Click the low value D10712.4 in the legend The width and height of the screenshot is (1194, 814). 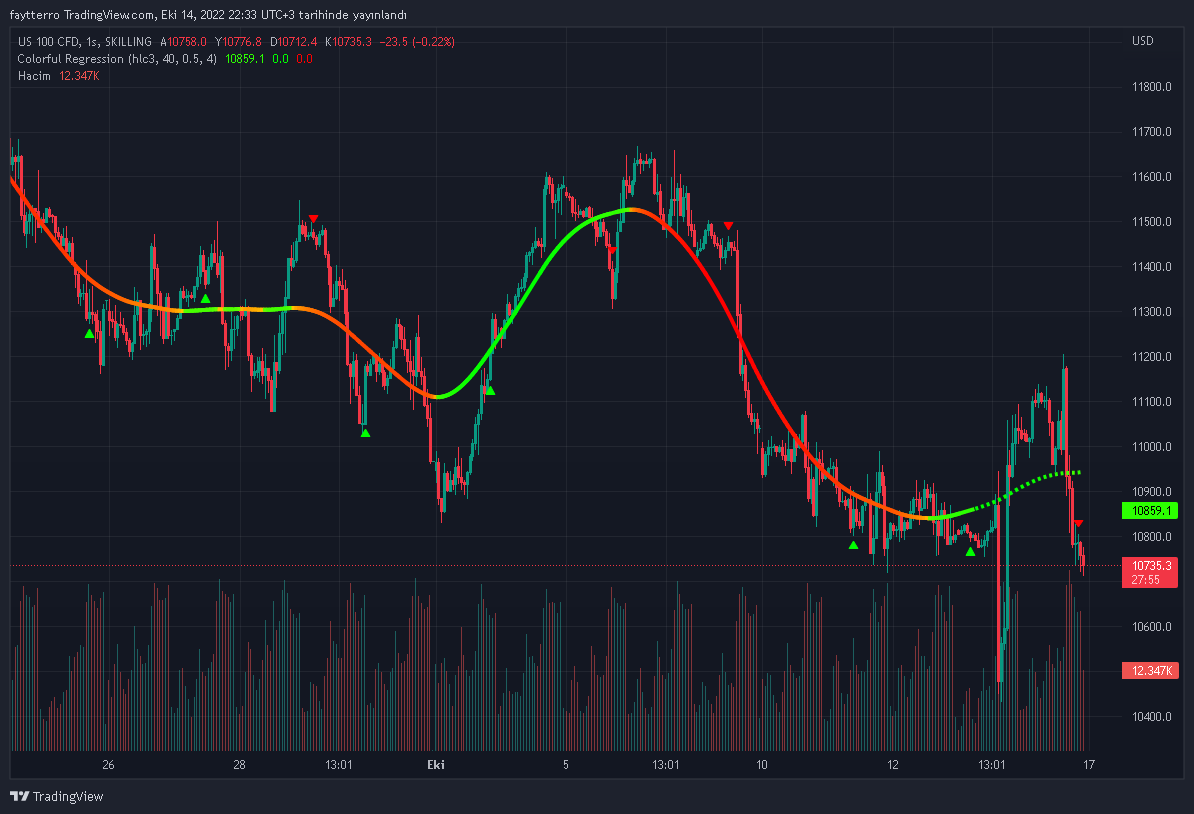[293, 42]
